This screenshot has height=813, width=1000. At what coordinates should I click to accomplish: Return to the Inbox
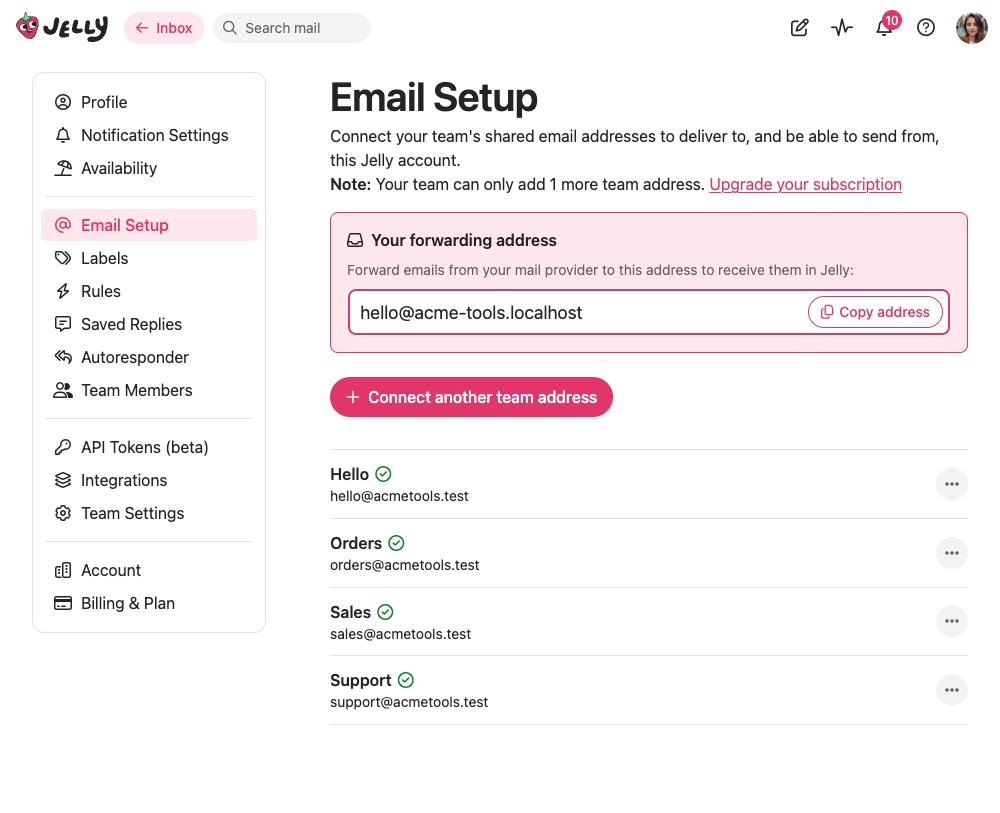(x=163, y=27)
